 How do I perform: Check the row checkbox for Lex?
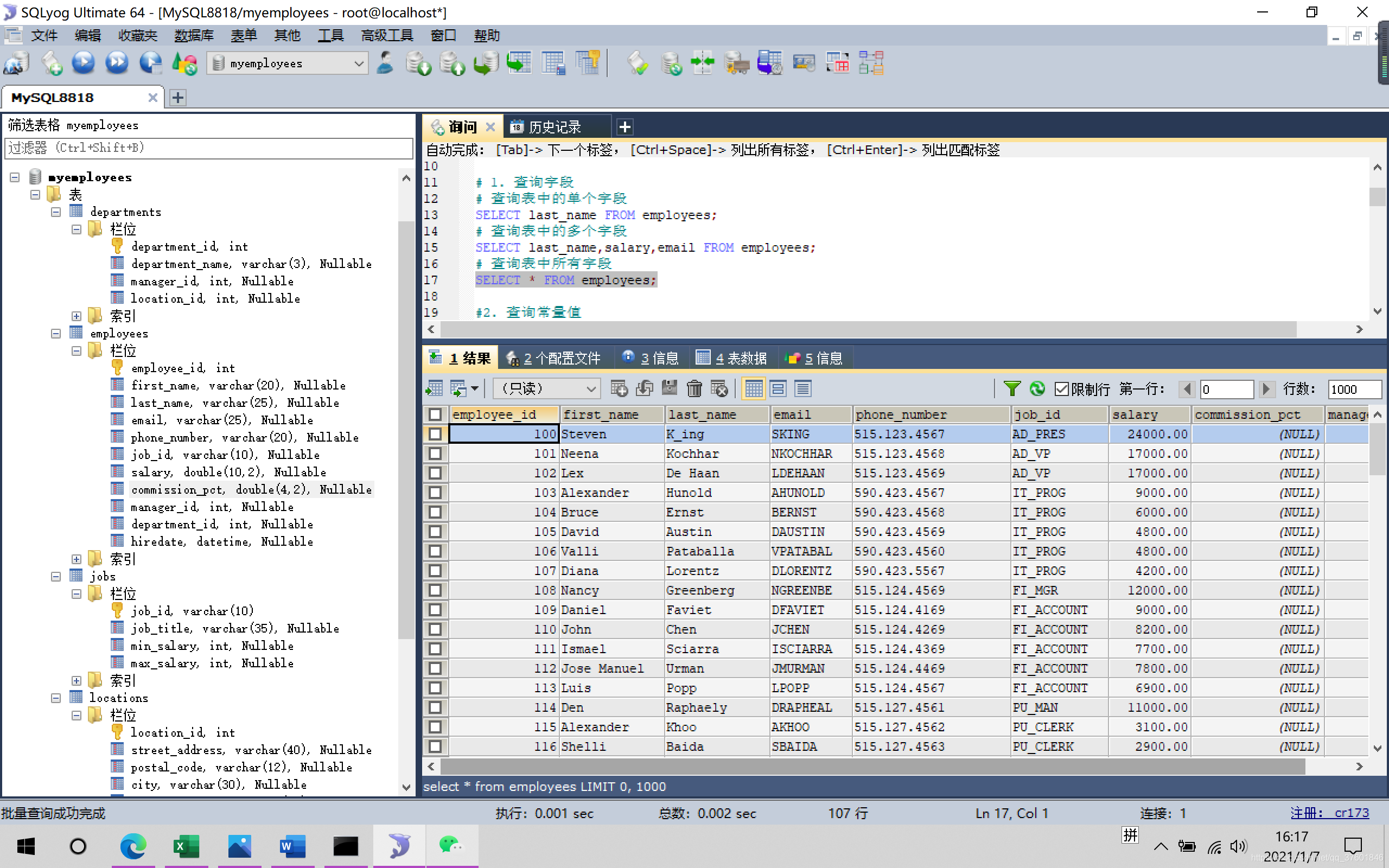[435, 473]
